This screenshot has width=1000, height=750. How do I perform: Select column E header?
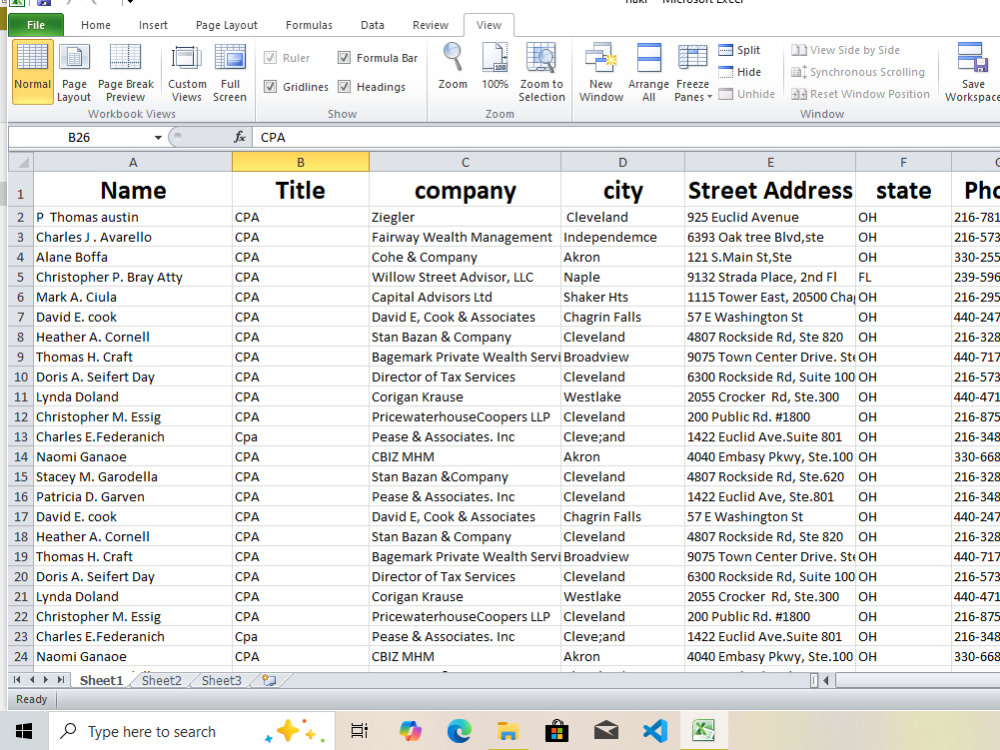click(x=770, y=162)
